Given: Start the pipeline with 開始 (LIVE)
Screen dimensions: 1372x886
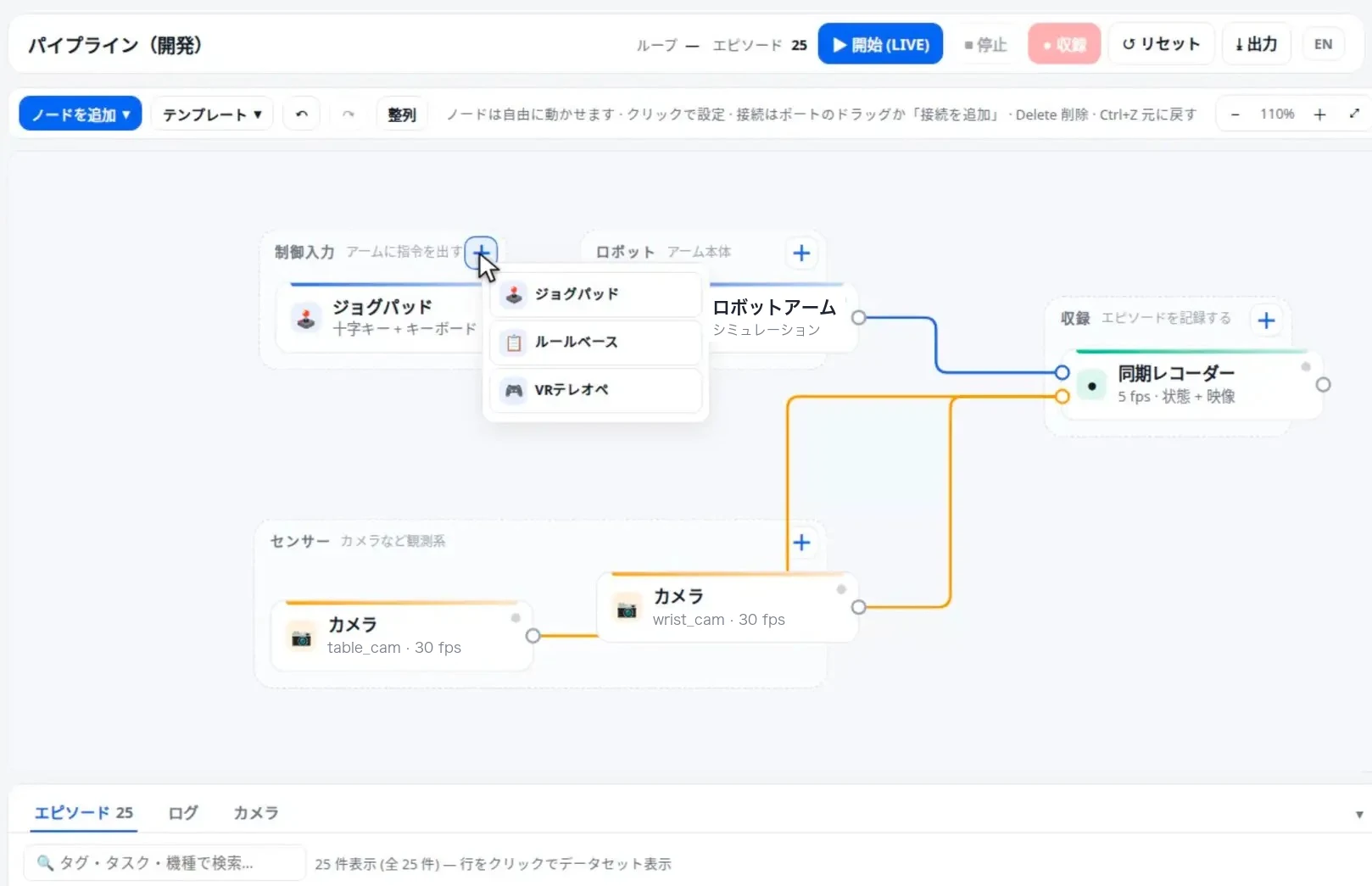Looking at the screenshot, I should [x=880, y=44].
